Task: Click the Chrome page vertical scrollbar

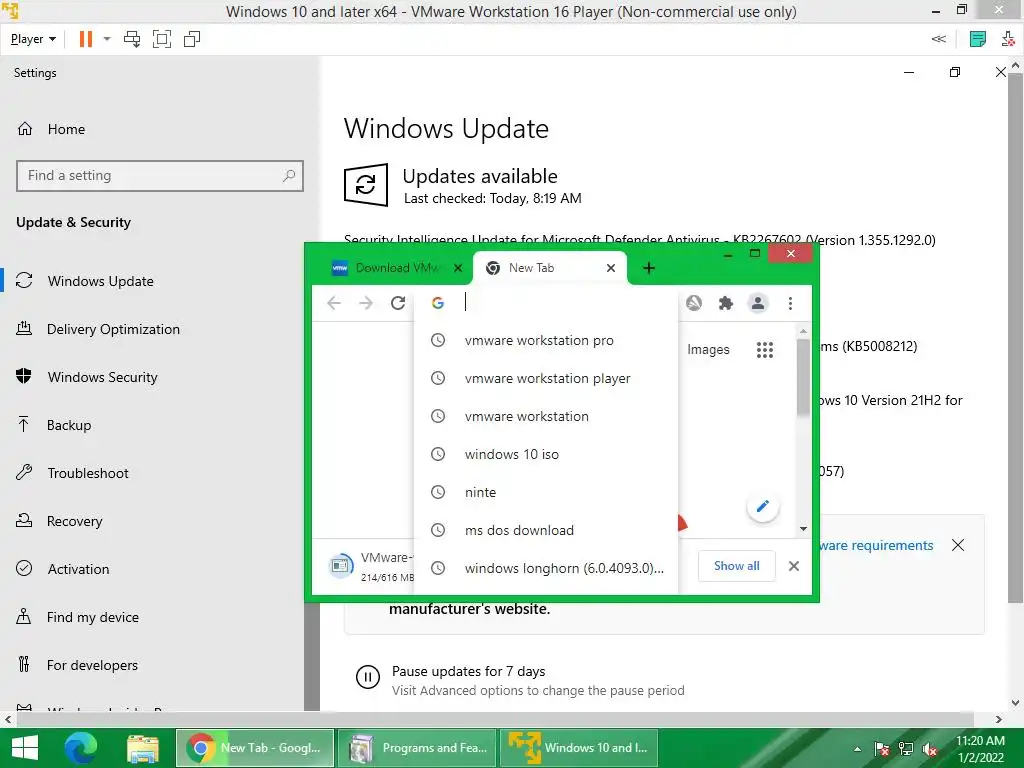Action: 803,377
